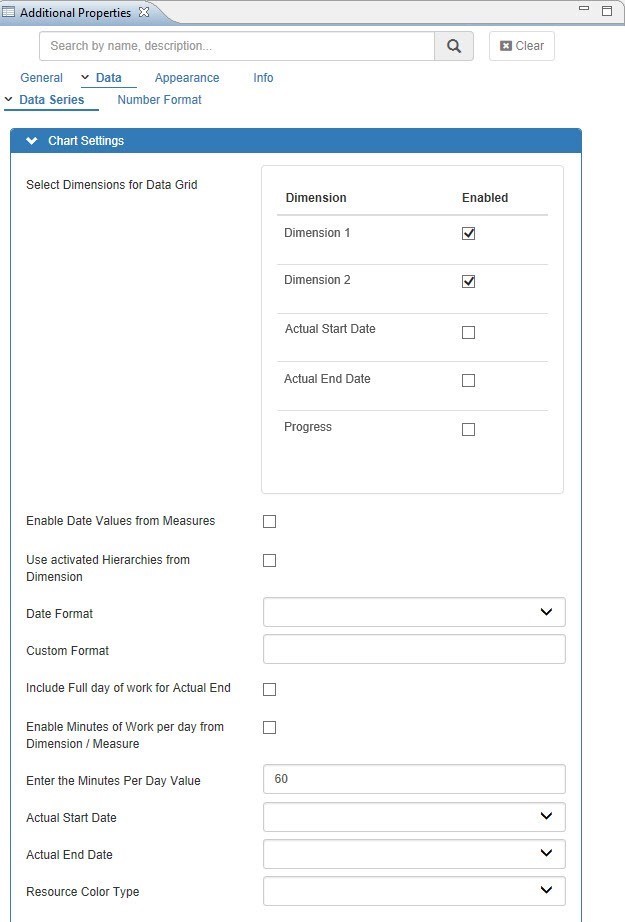Viewport: 625px width, 922px height.
Task: Maximize the Additional Properties panel
Action: point(606,11)
